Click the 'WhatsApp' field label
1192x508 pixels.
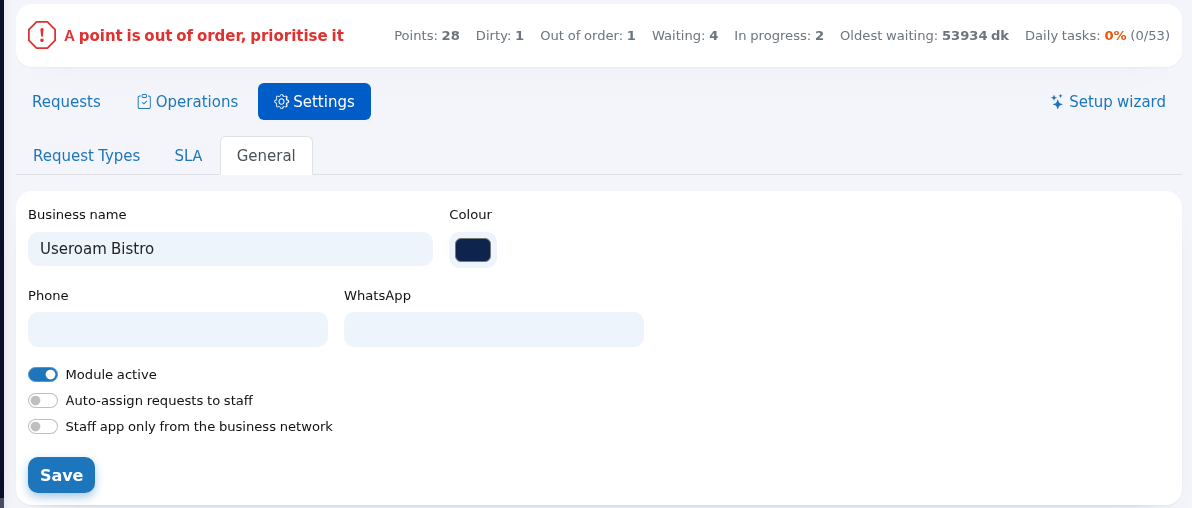[x=377, y=295]
